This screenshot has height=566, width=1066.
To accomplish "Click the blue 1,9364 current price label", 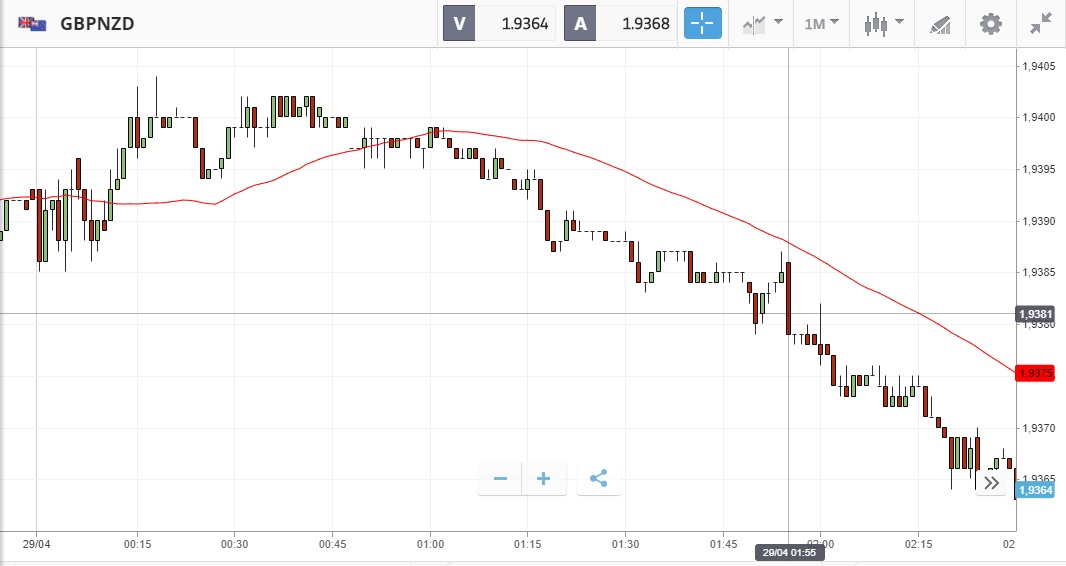I will pos(1034,490).
